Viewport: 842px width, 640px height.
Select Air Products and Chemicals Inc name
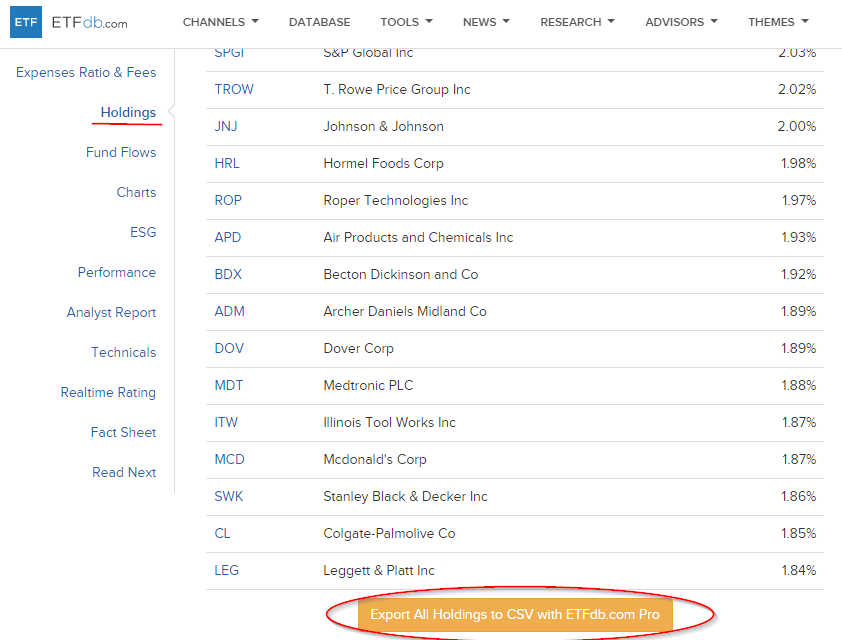point(418,237)
